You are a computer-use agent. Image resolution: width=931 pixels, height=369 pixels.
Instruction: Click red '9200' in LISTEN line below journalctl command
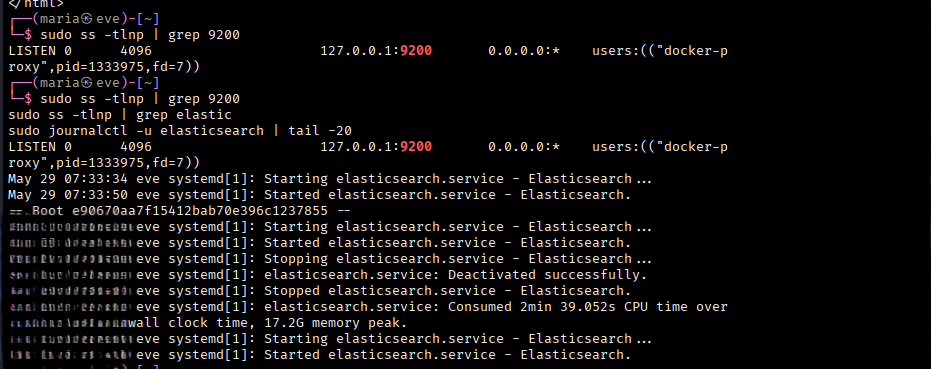click(416, 147)
